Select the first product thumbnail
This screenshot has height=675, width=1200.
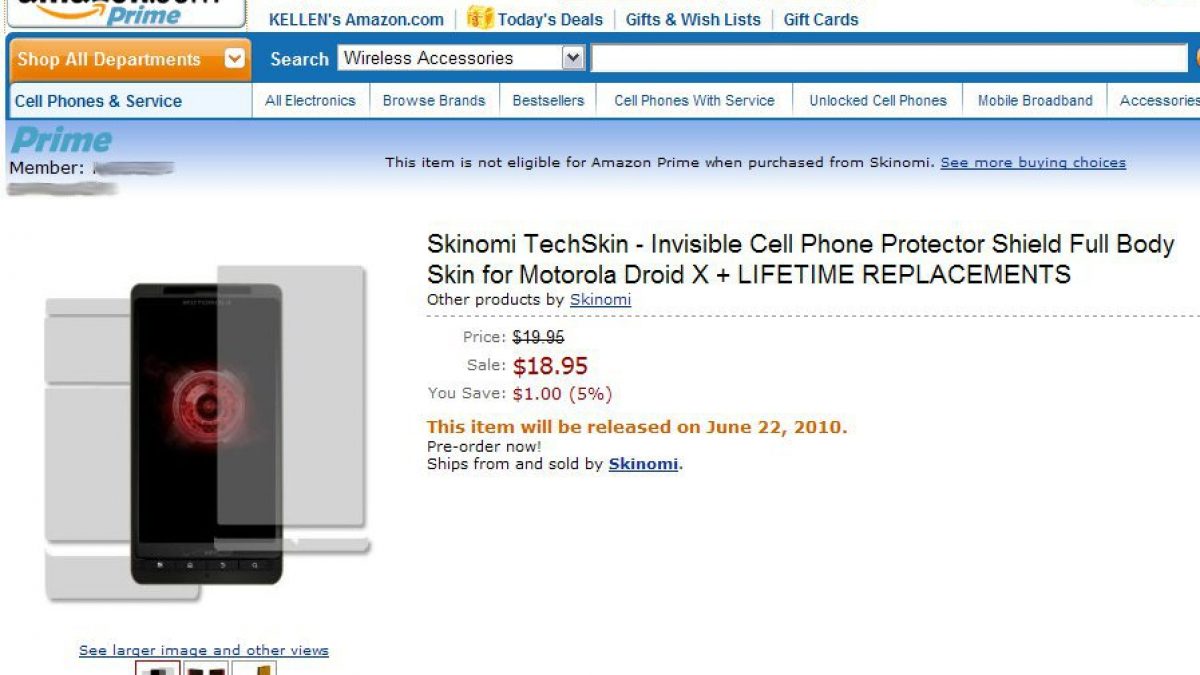click(158, 668)
